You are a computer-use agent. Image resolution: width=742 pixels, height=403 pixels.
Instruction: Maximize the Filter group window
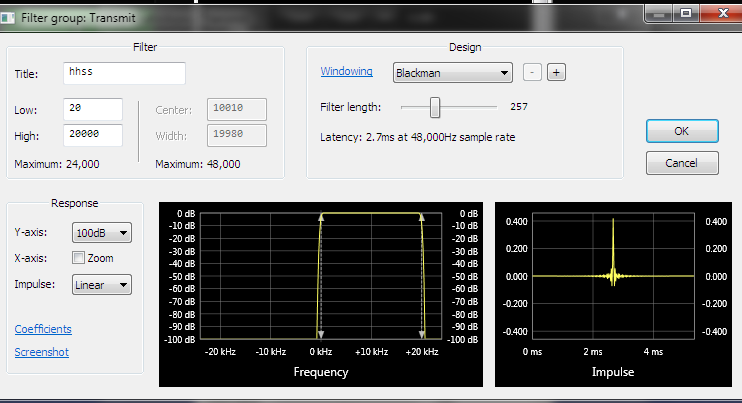685,14
